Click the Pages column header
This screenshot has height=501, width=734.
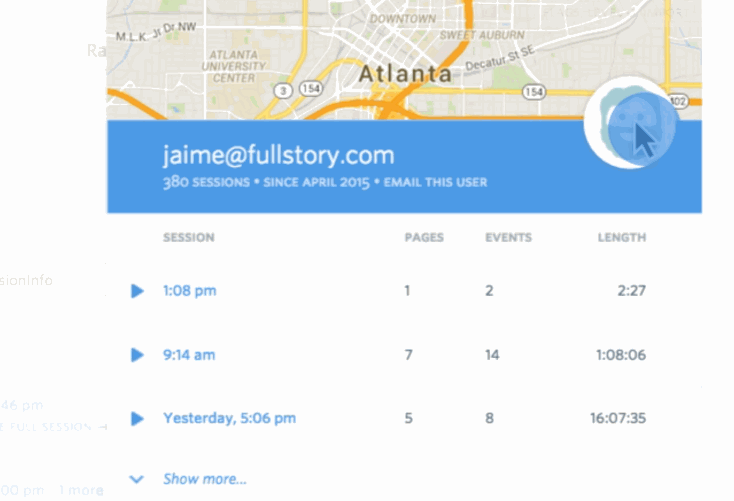pyautogui.click(x=424, y=237)
